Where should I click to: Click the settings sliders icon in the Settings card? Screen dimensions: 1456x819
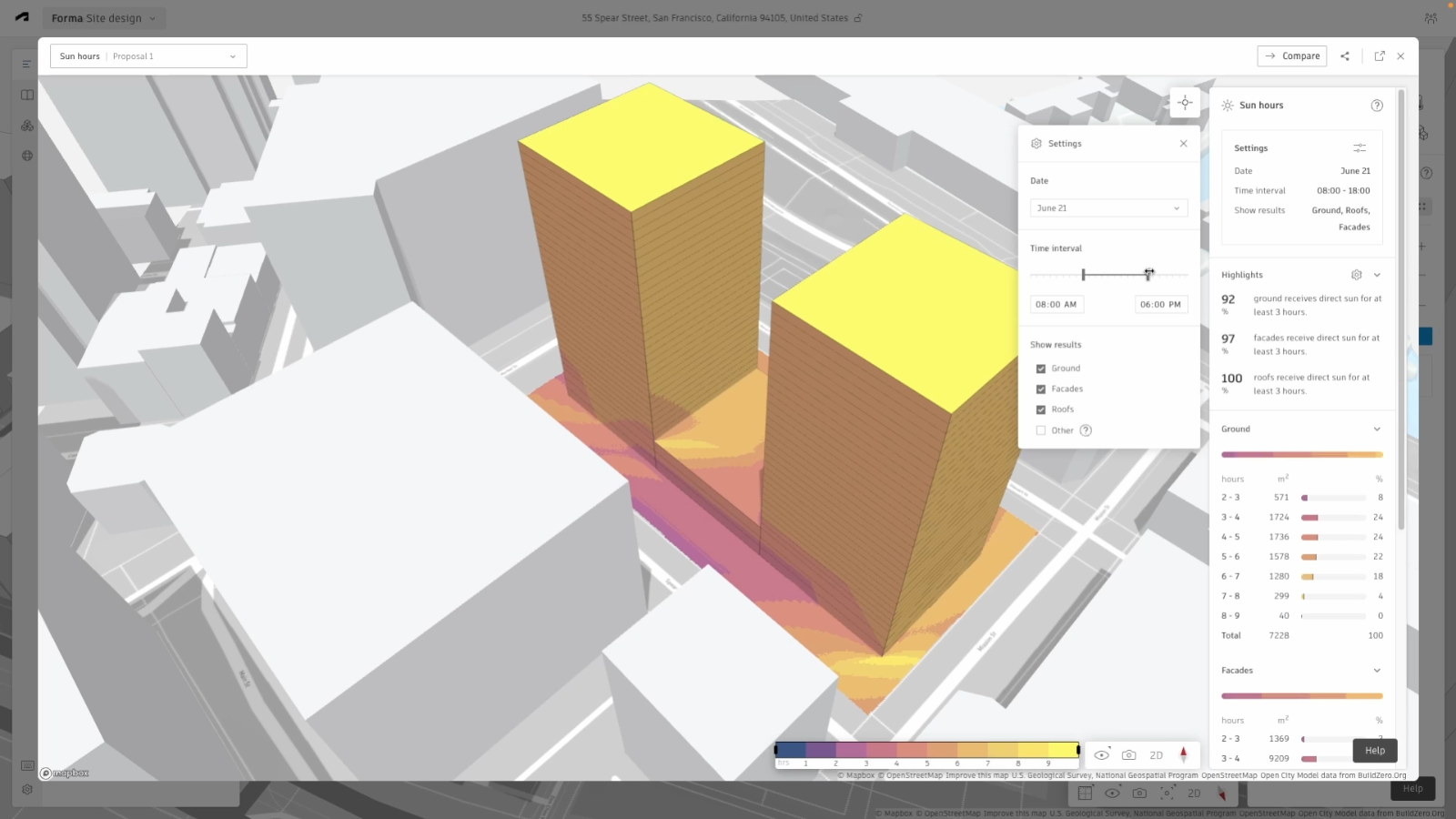[x=1360, y=148]
